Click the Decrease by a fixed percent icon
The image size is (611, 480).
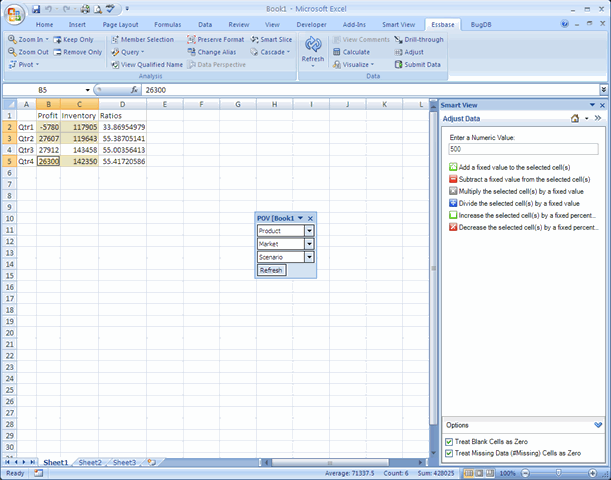pyautogui.click(x=453, y=228)
